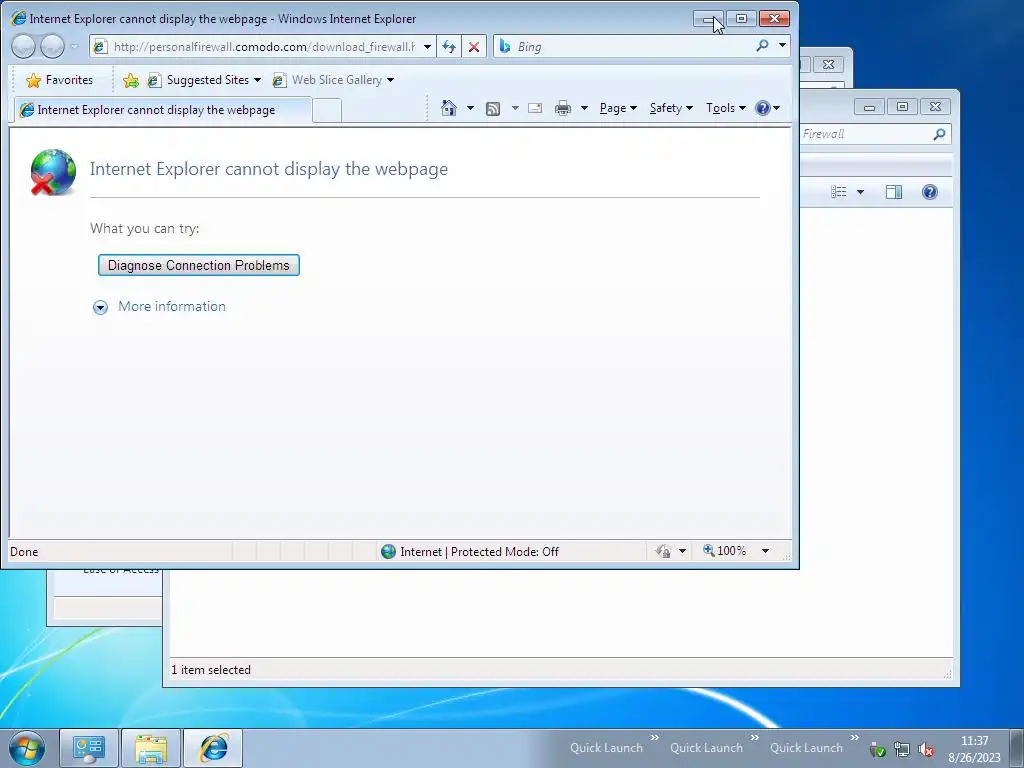Open the recent pages dropdown arrow

point(74,46)
